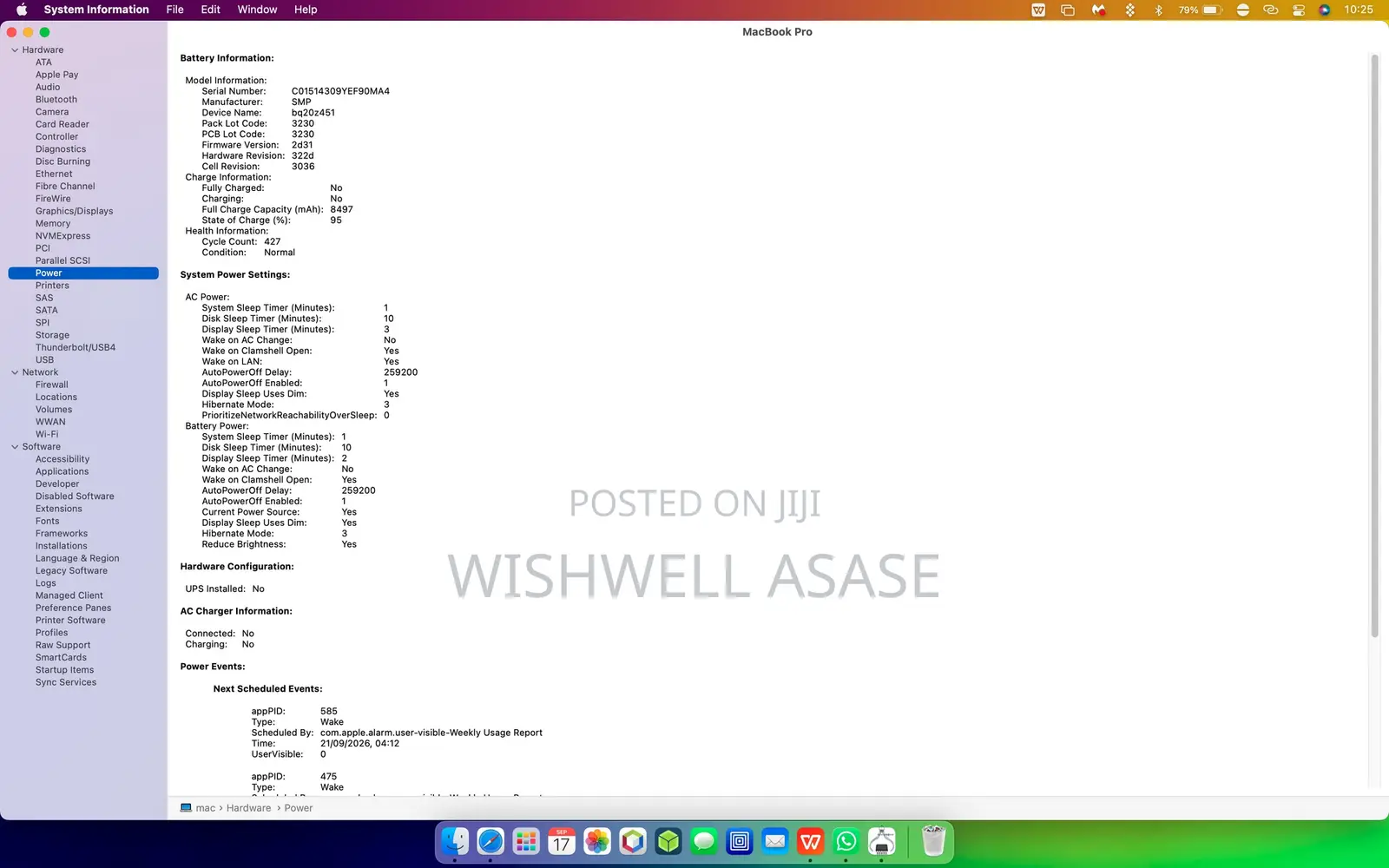Launch Safari from the dock

(490, 841)
